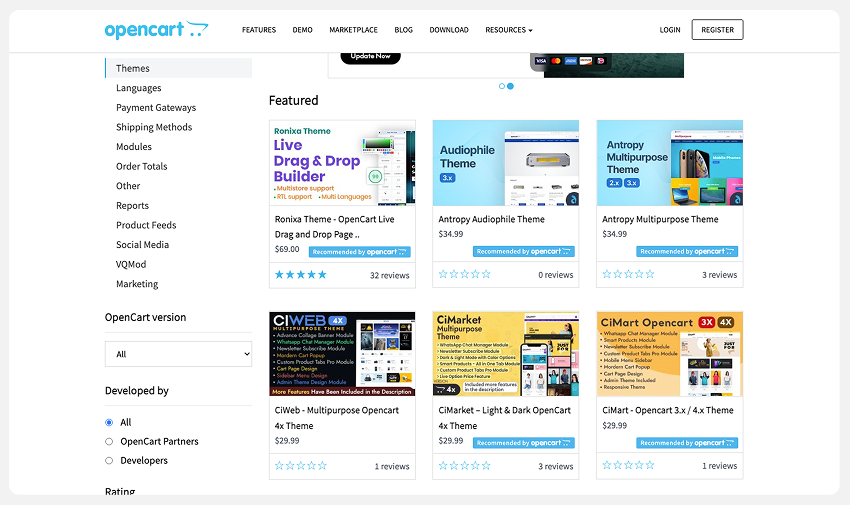
Task: Click '3 reviews' on Antropy Multipurpose card
Action: pos(719,275)
